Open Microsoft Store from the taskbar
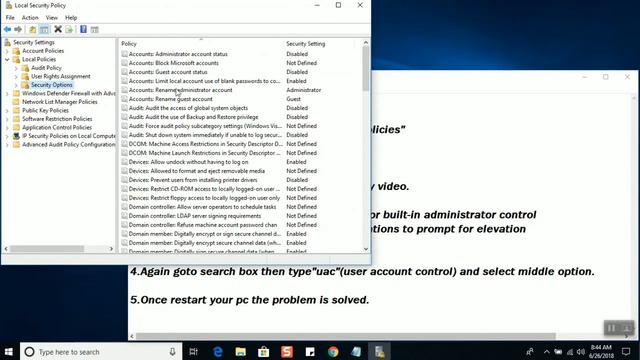 264,351
